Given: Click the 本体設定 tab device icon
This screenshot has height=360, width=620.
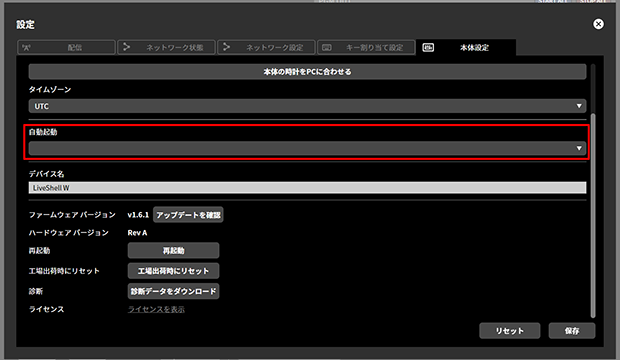Looking at the screenshot, I should [428, 47].
